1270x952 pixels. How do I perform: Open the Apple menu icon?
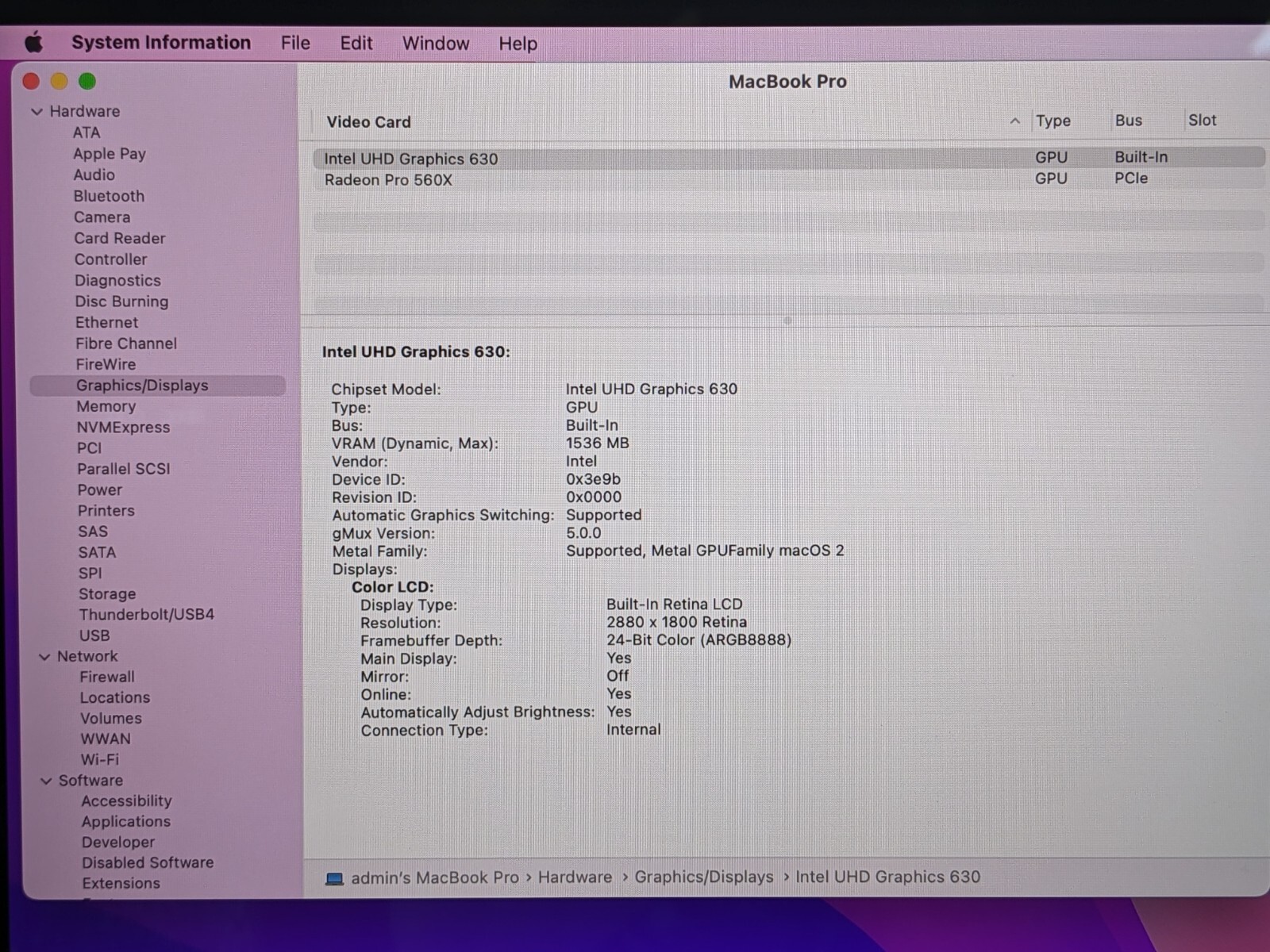click(x=33, y=43)
